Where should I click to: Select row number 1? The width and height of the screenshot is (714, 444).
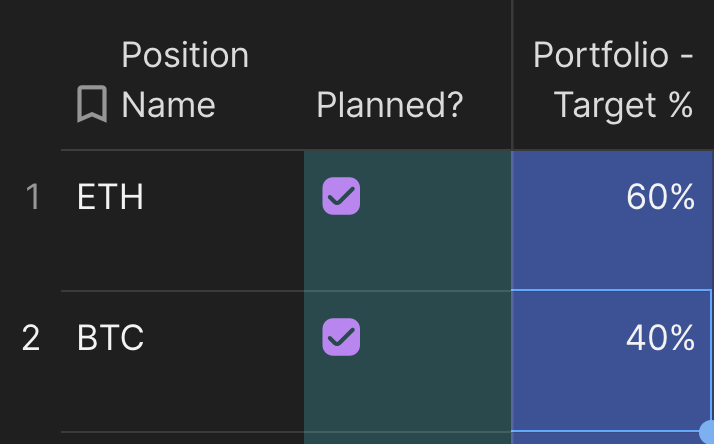pos(32,198)
